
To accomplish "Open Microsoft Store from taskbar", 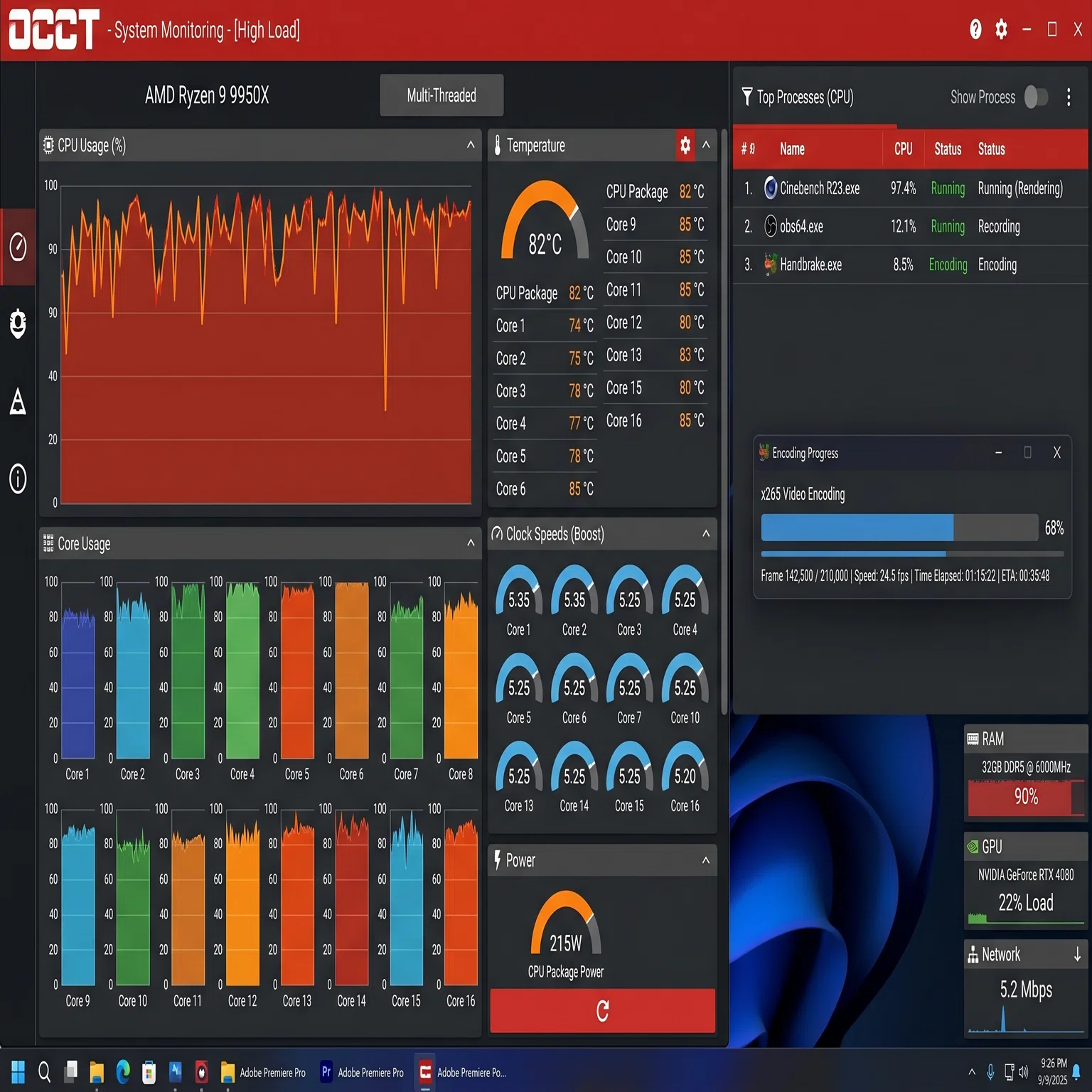I will click(x=149, y=1071).
